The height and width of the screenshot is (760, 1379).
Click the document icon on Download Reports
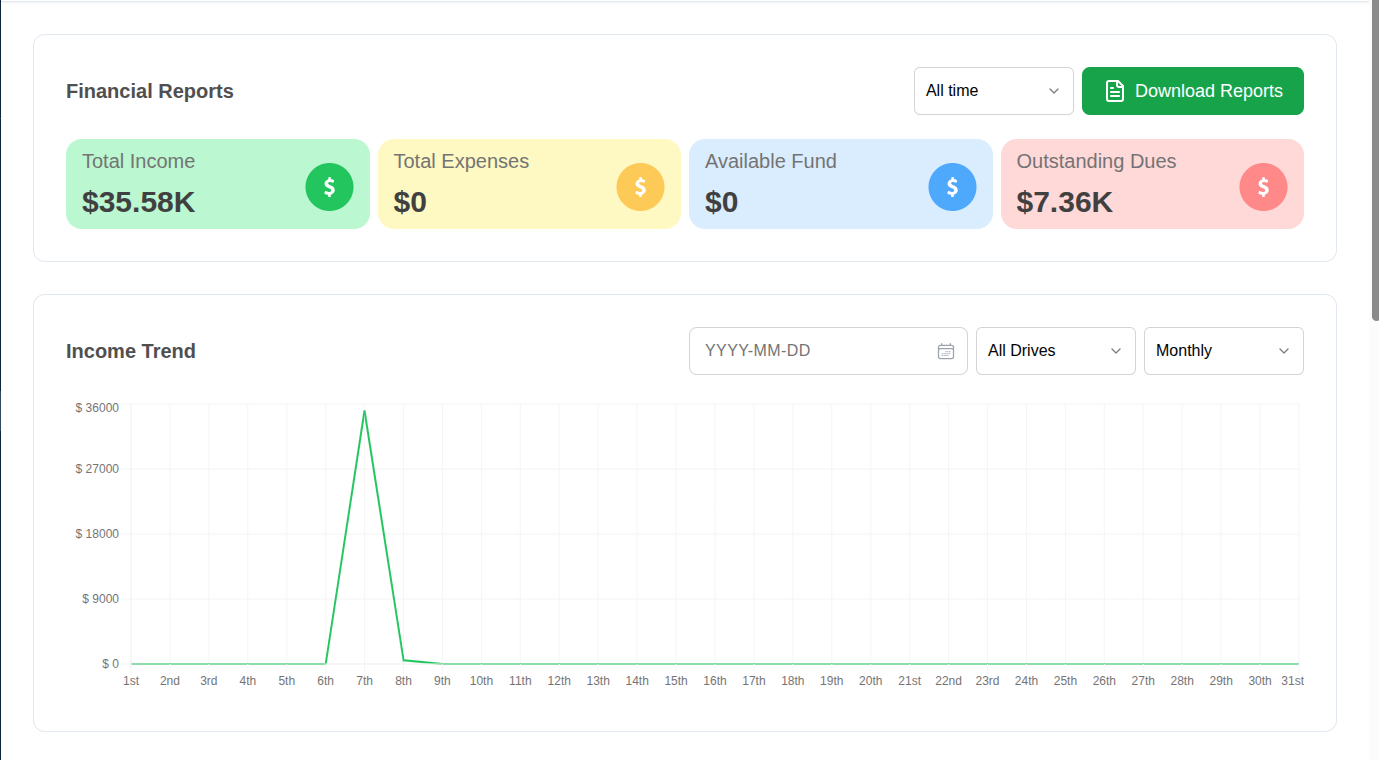1114,91
